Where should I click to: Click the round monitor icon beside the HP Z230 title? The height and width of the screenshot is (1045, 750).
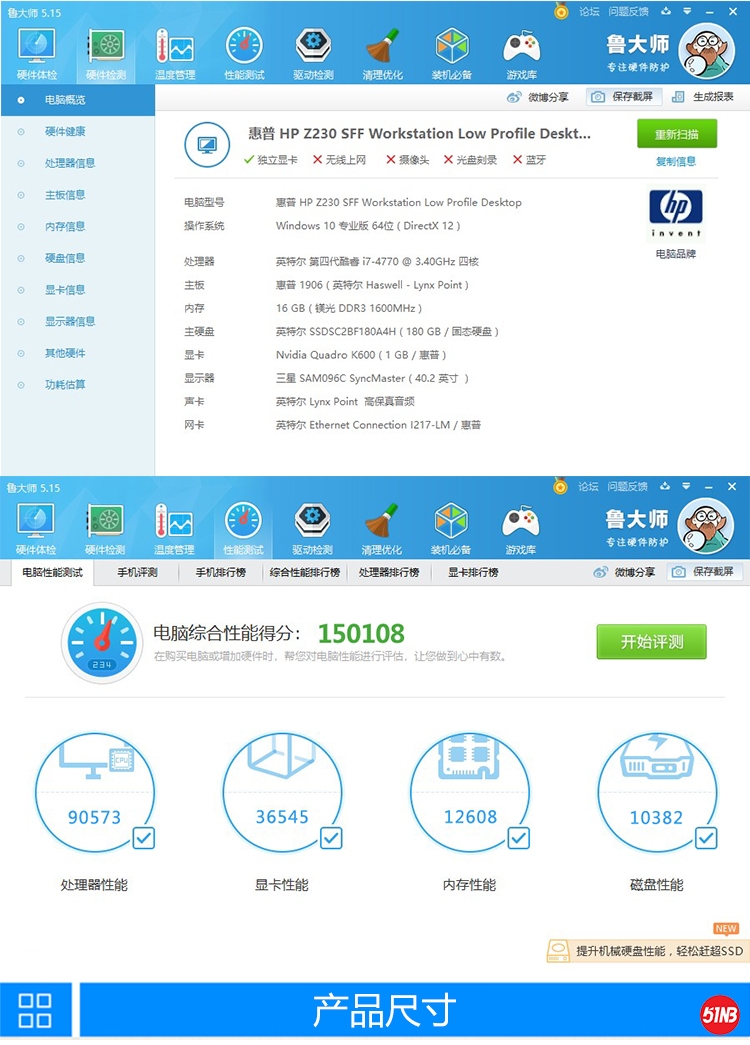pyautogui.click(x=207, y=145)
